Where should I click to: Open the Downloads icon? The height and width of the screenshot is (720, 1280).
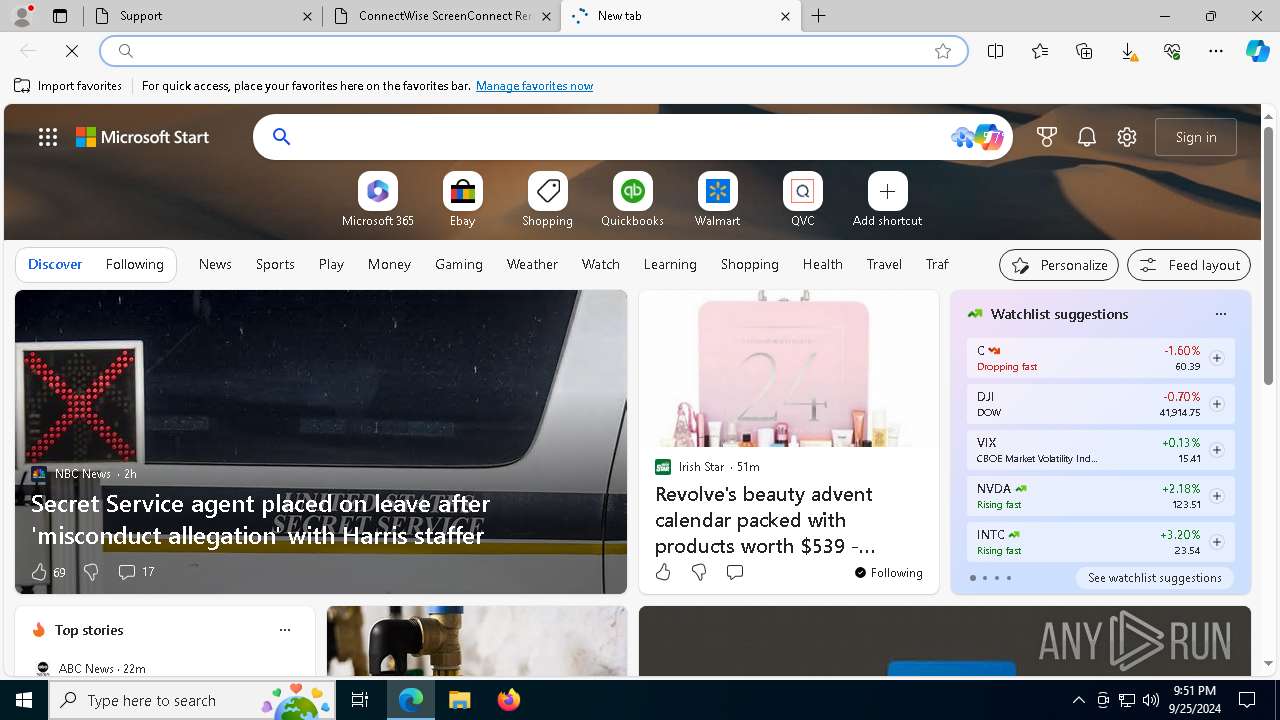(x=1128, y=51)
